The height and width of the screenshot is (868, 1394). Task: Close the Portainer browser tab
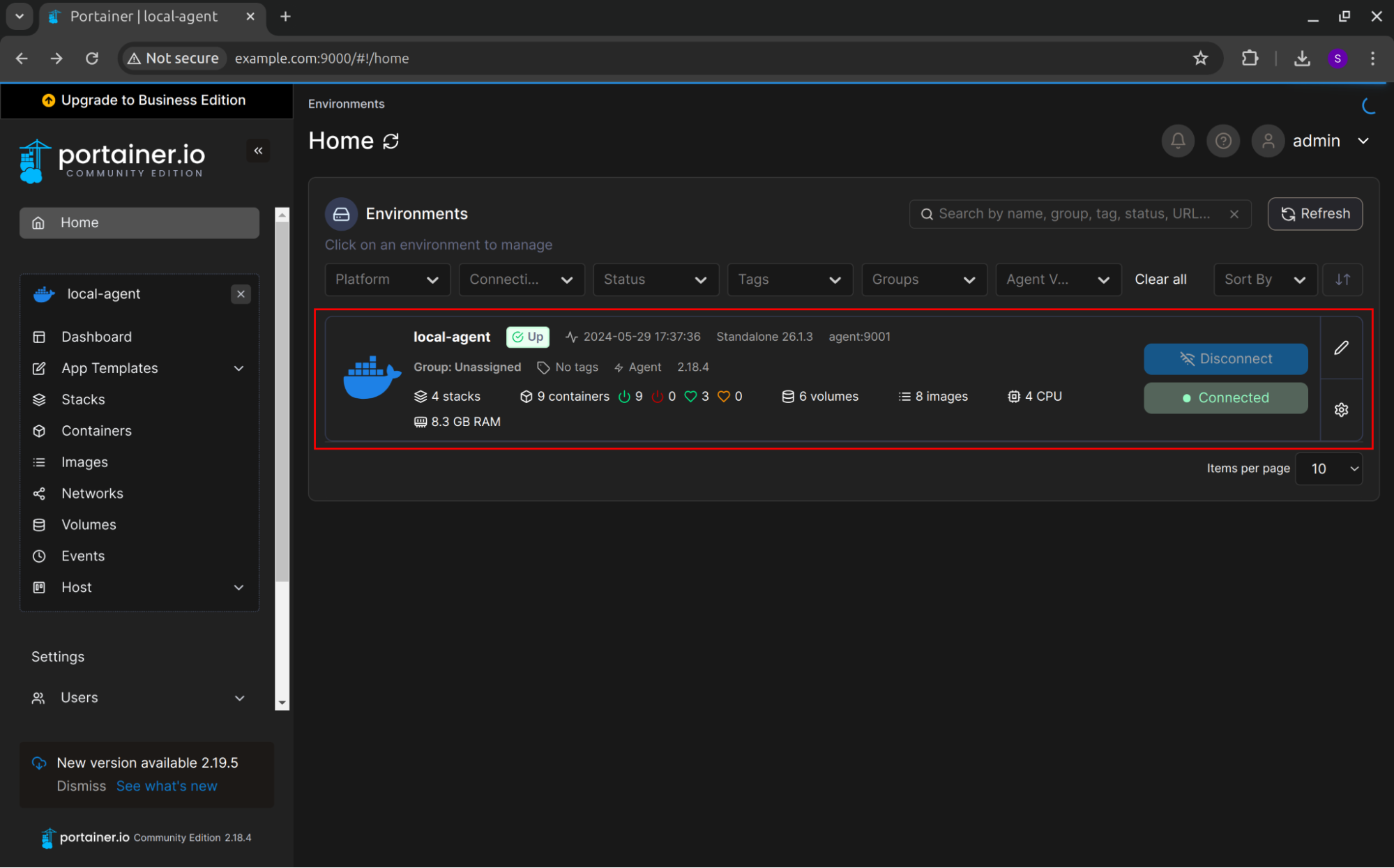(250, 17)
